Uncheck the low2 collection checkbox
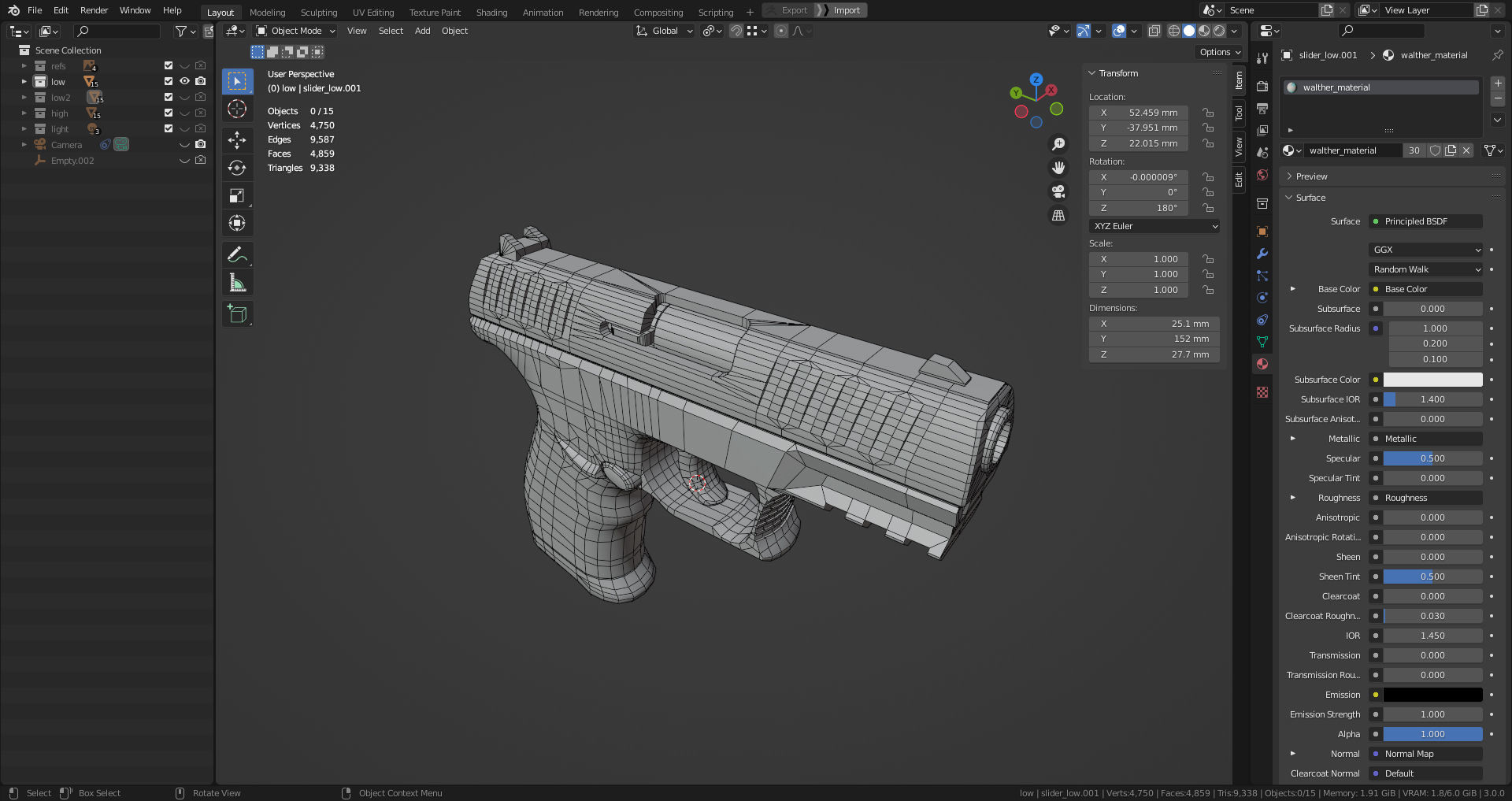 [x=169, y=97]
